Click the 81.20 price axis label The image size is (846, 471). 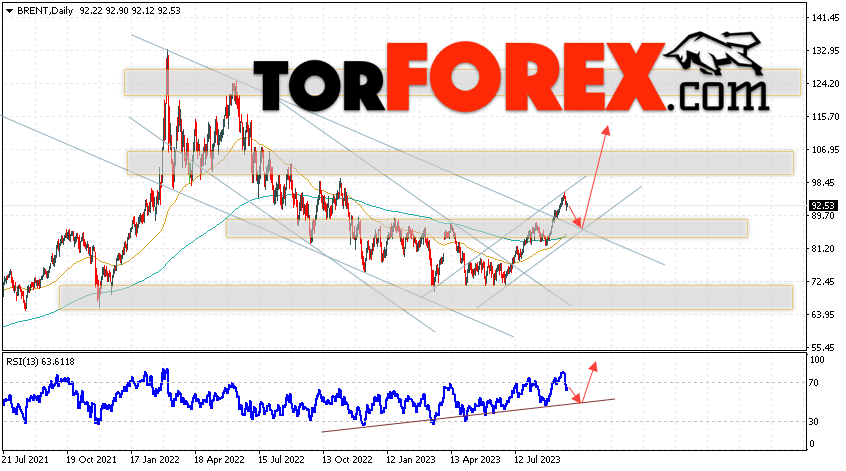825,249
